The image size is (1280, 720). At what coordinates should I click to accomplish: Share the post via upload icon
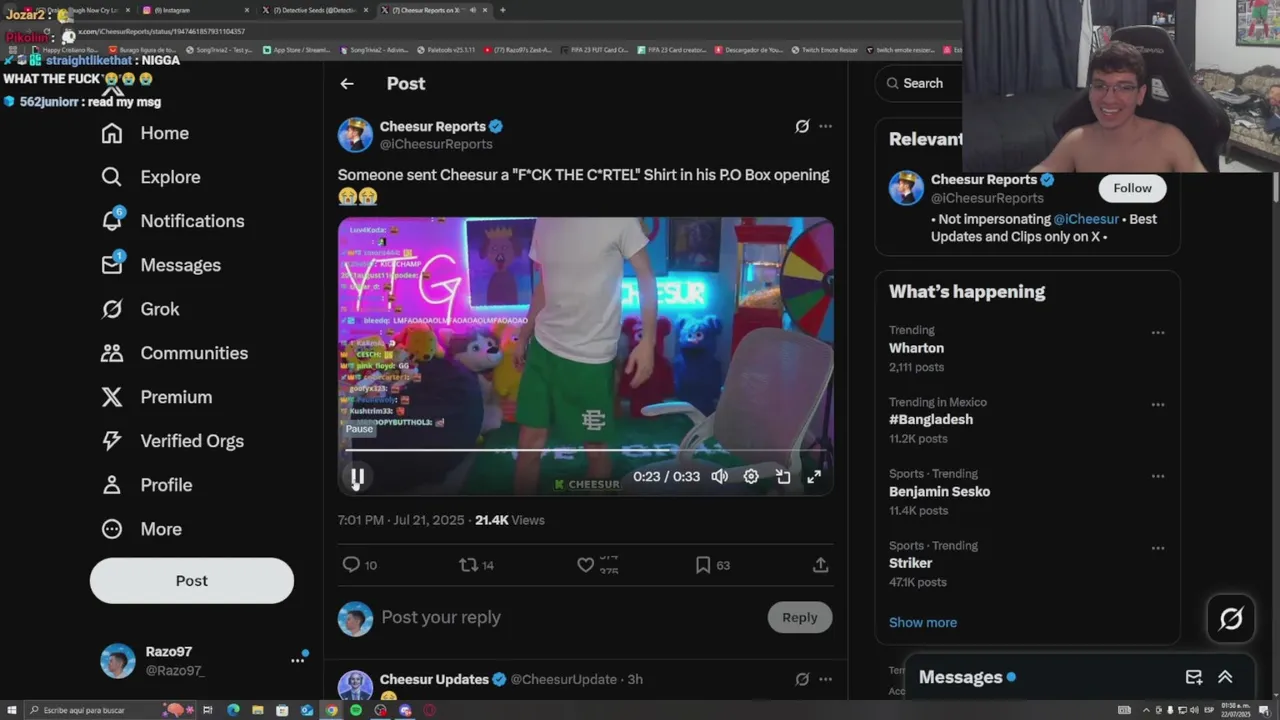point(820,565)
